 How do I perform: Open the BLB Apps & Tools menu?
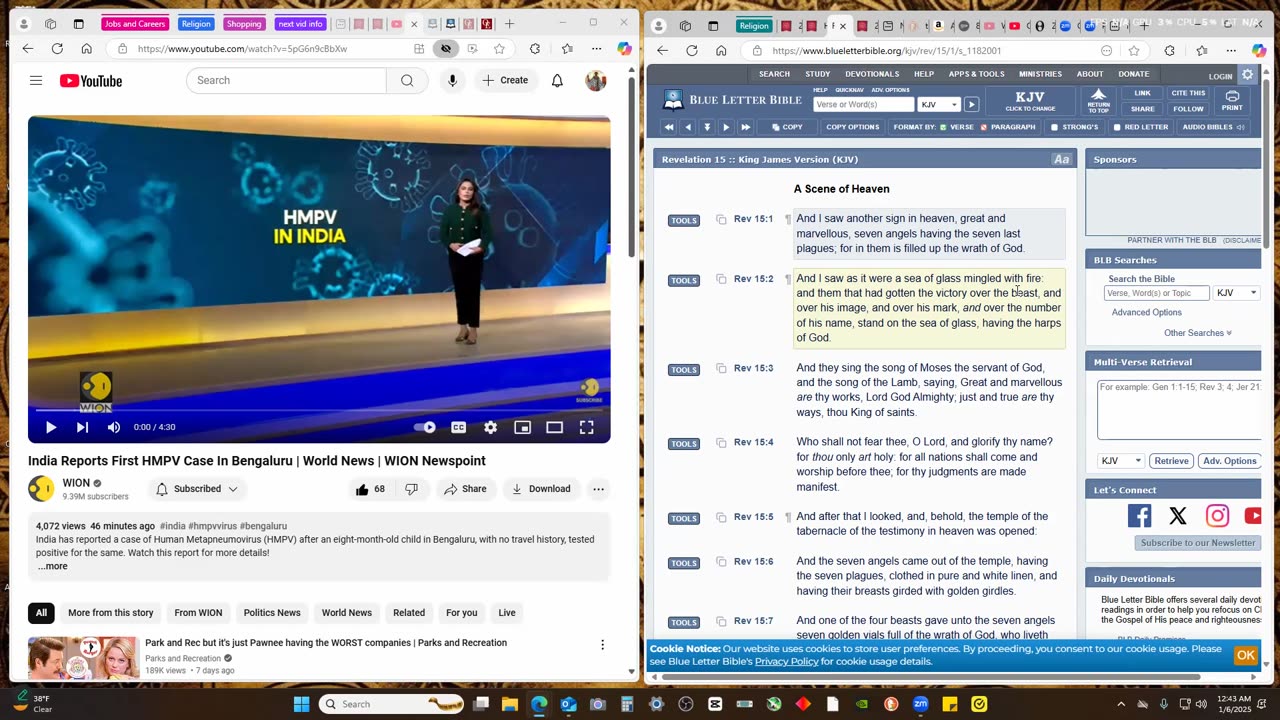tap(976, 74)
